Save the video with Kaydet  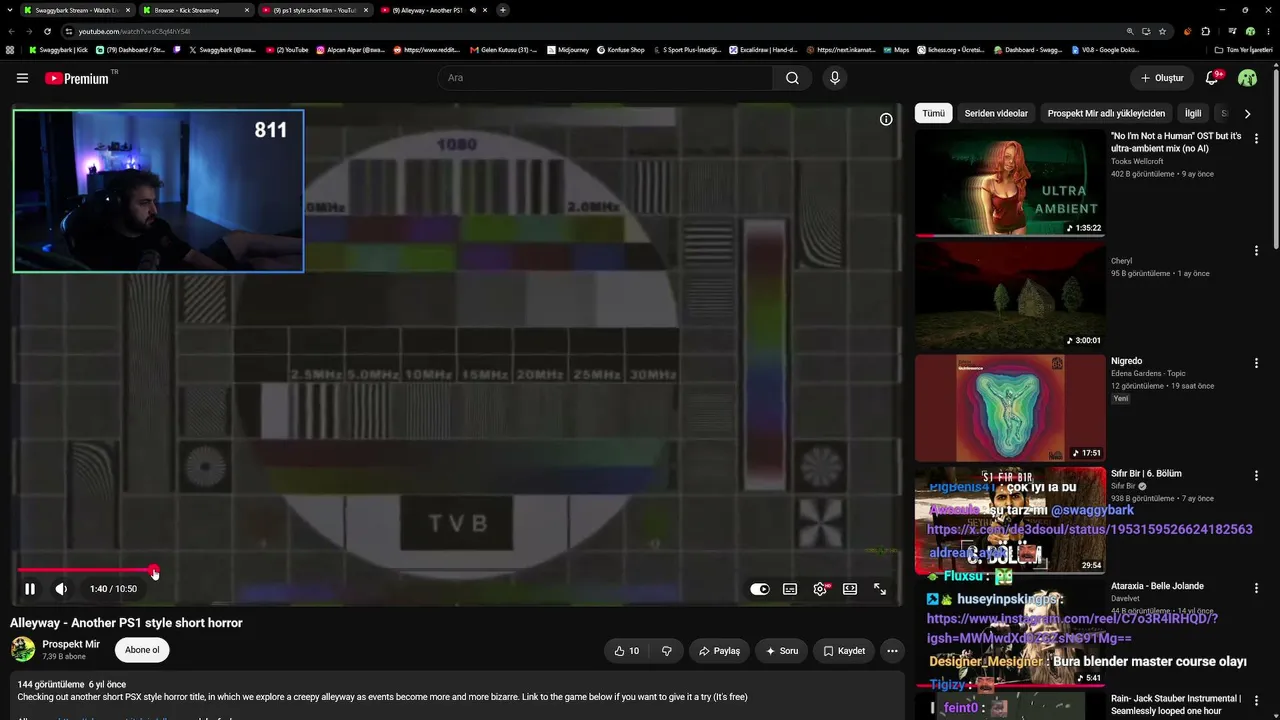pyautogui.click(x=843, y=651)
